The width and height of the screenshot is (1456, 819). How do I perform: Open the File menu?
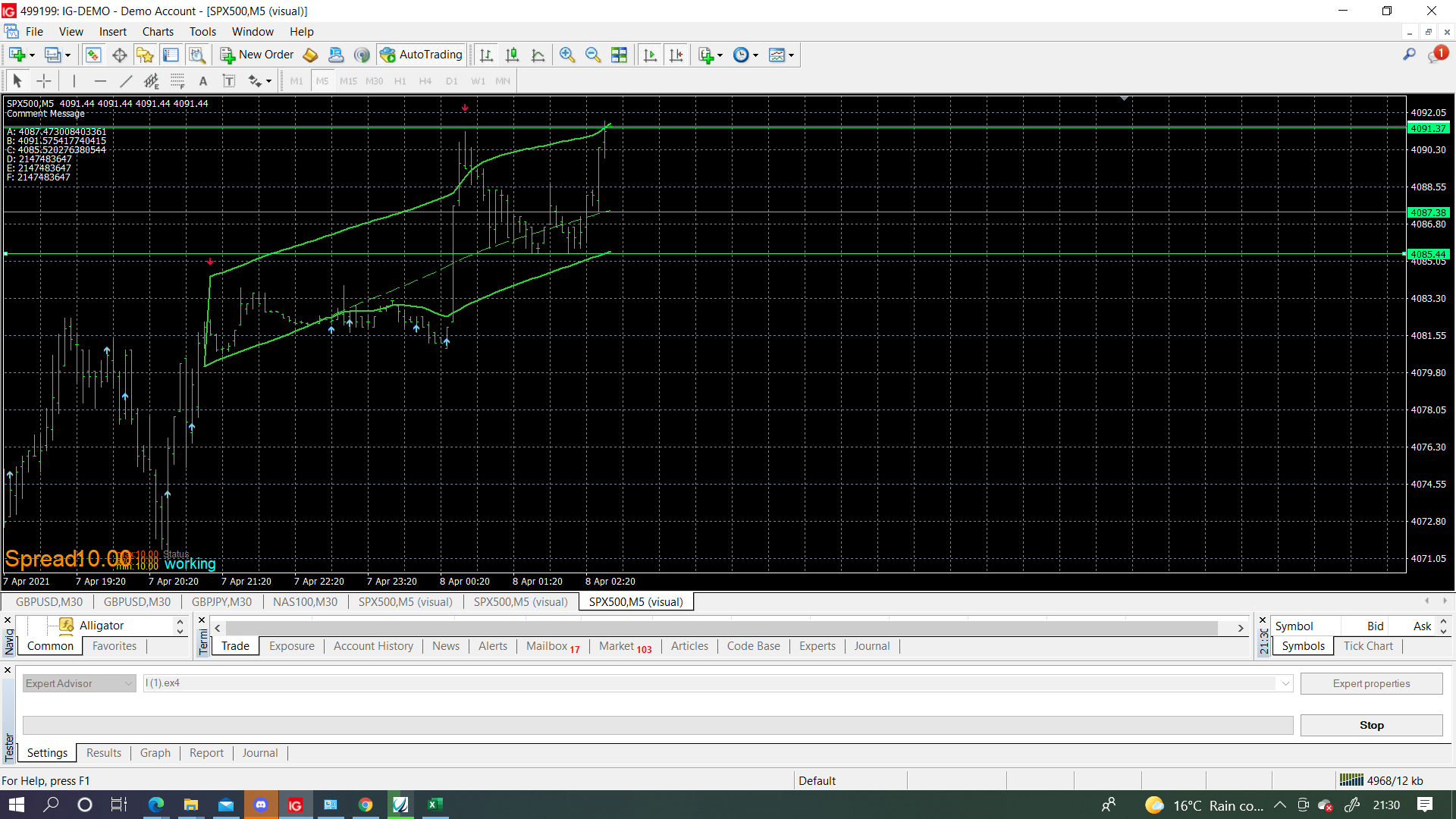coord(34,31)
